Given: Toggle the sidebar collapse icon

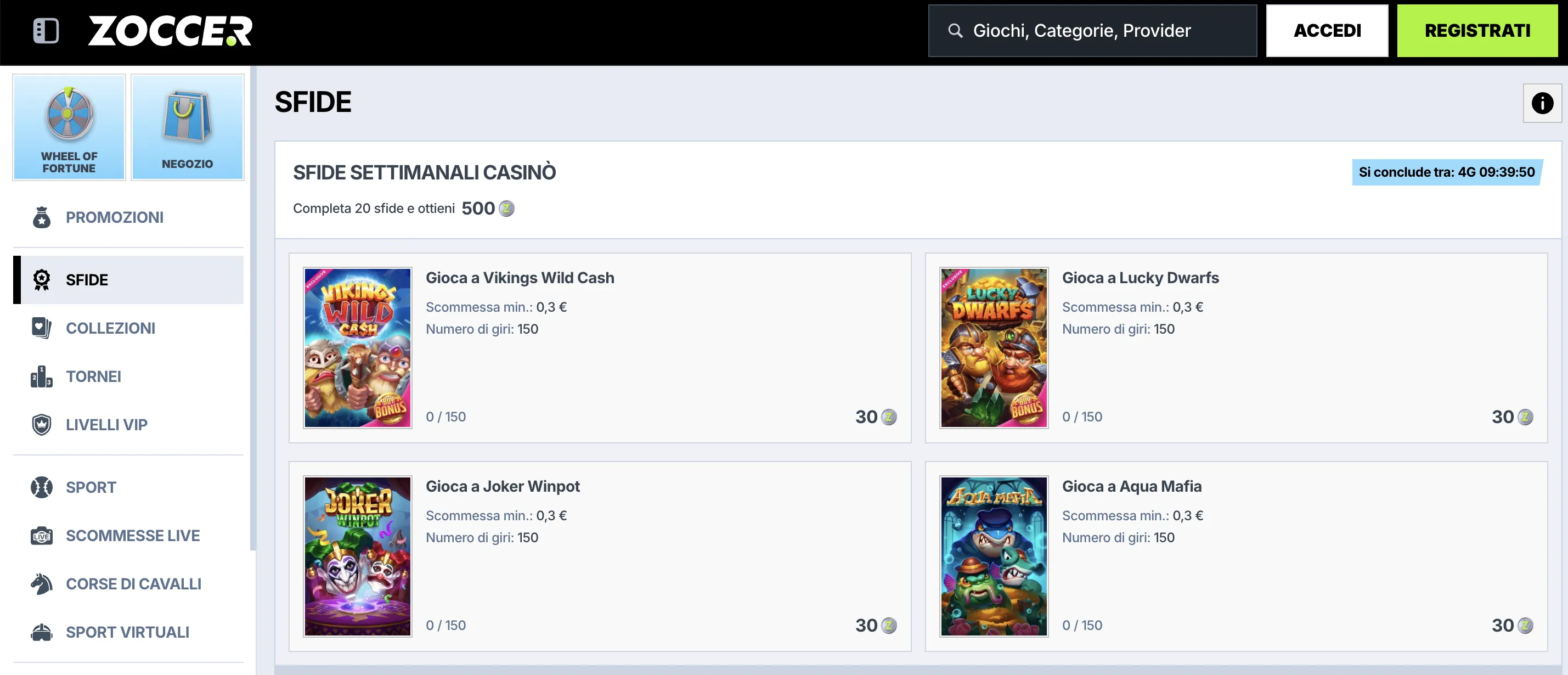Looking at the screenshot, I should [46, 30].
